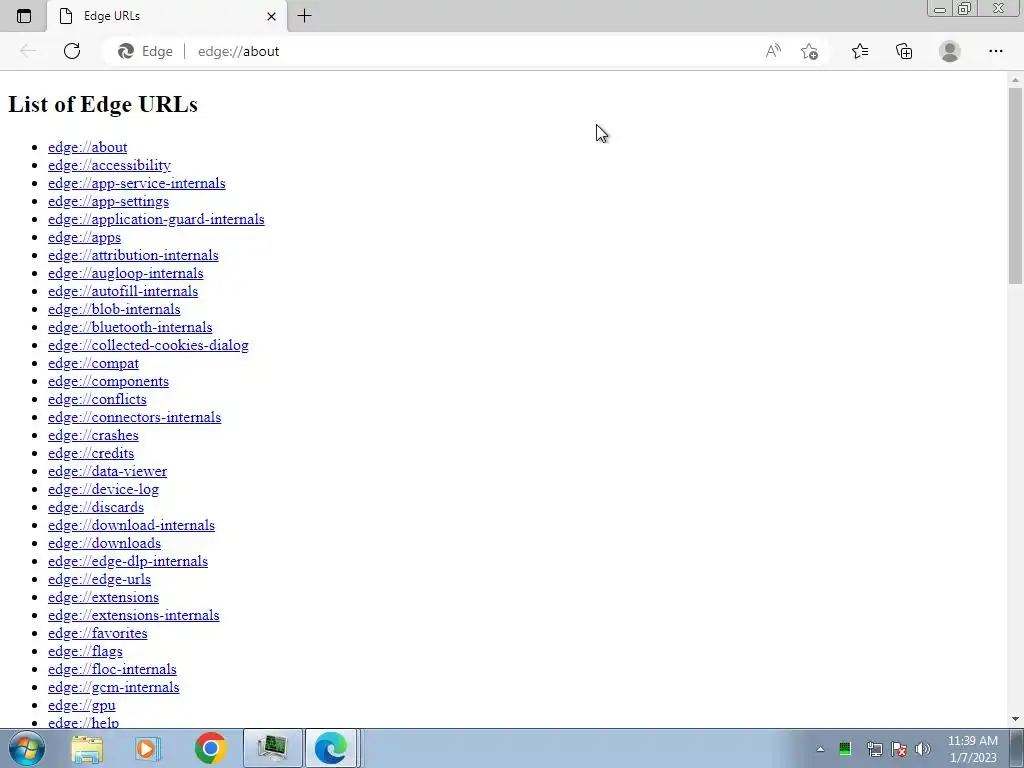This screenshot has width=1024, height=768.
Task: Open the edge://attribution-internals link
Action: (x=133, y=255)
